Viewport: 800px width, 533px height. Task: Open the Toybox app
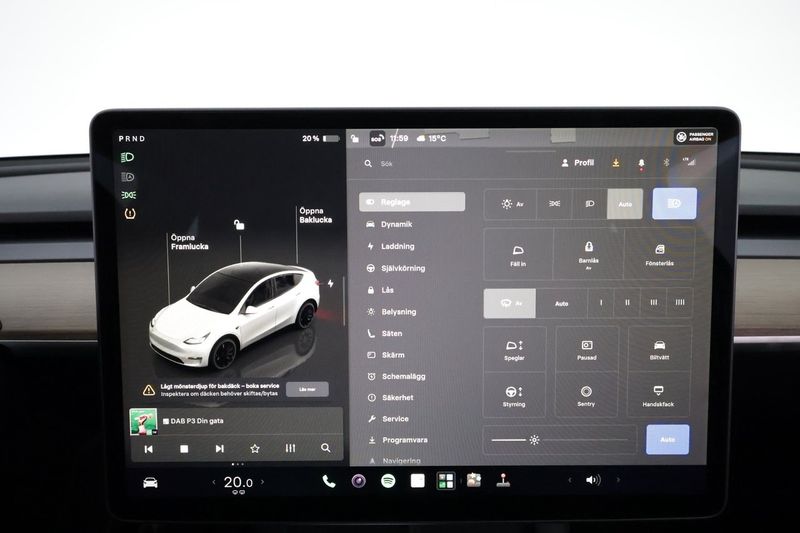474,480
